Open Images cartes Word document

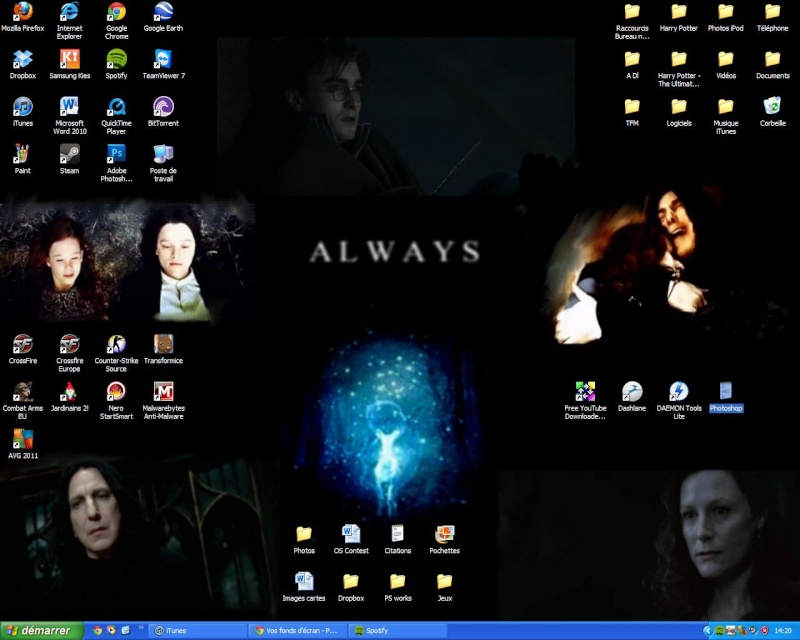[304, 587]
